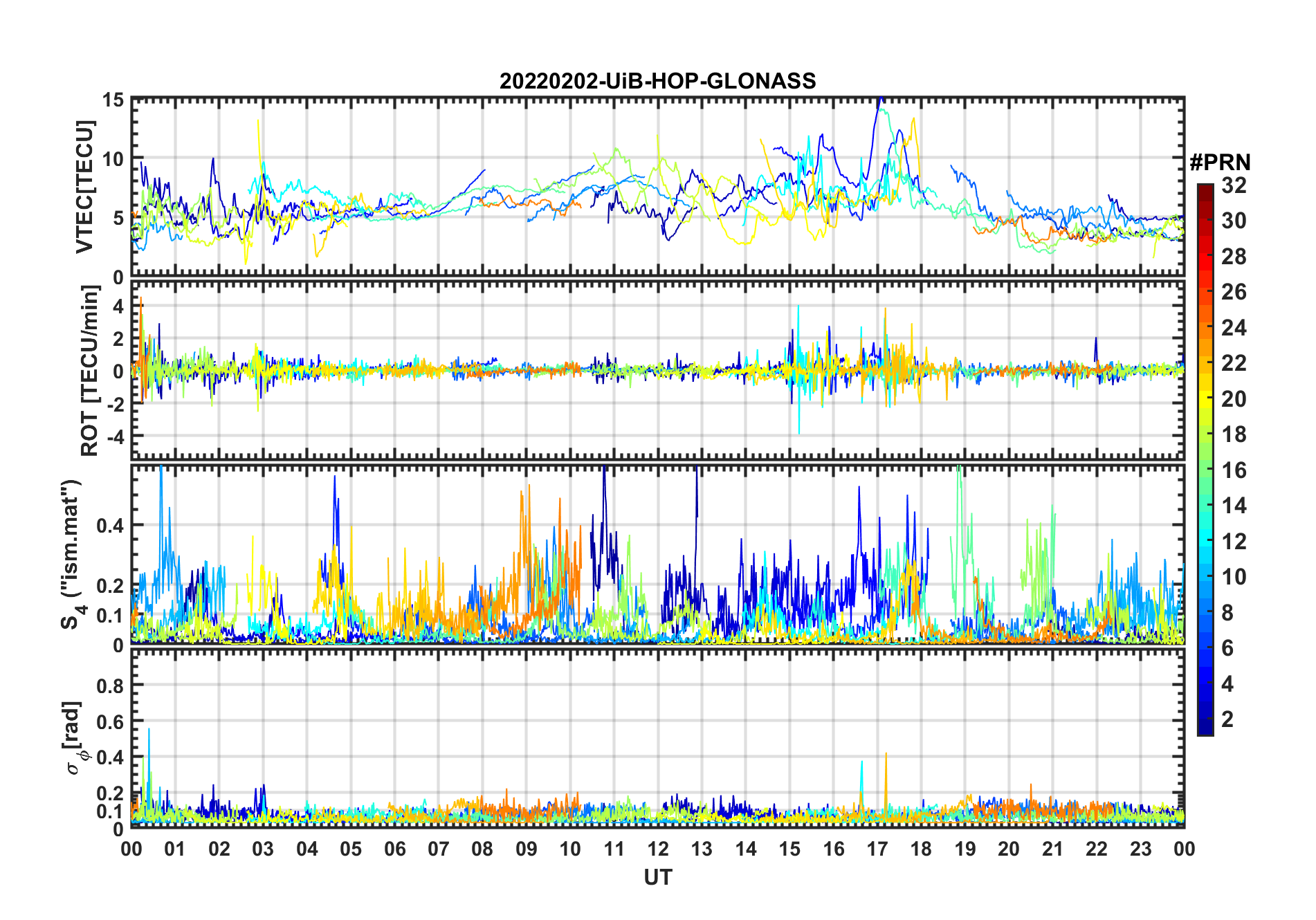Viewport: 1316px width, 920px height.
Task: Click inside the VTEC time-series plot panel
Action: pyautogui.click(x=658, y=188)
